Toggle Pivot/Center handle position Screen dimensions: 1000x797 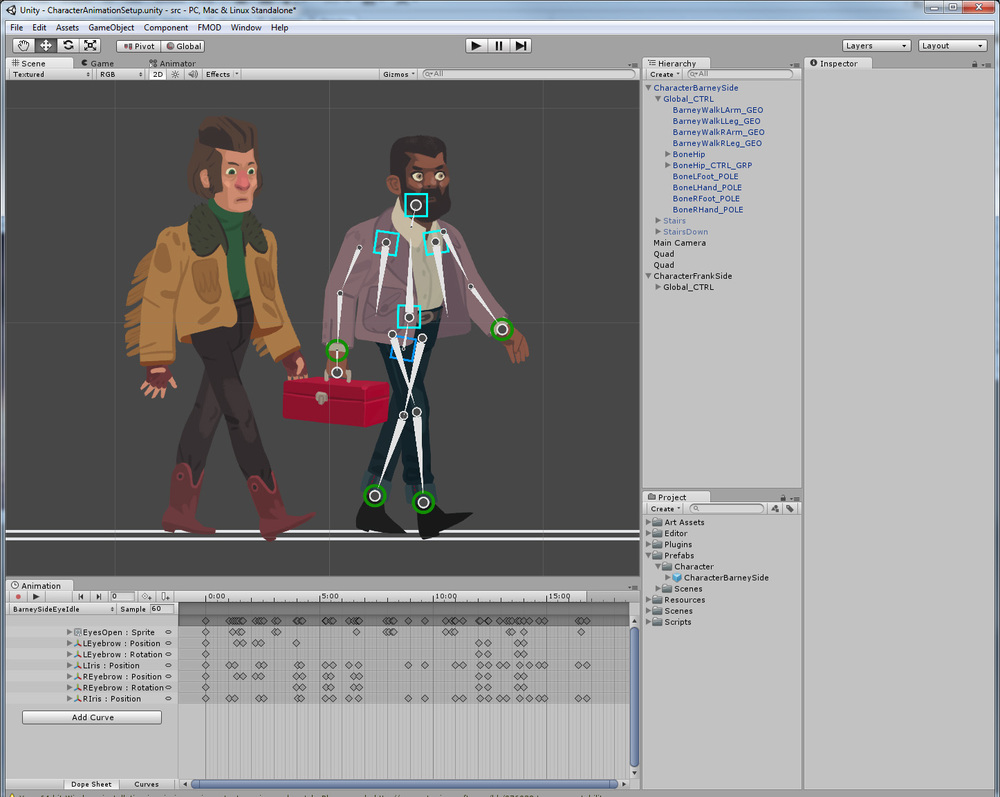tap(139, 46)
